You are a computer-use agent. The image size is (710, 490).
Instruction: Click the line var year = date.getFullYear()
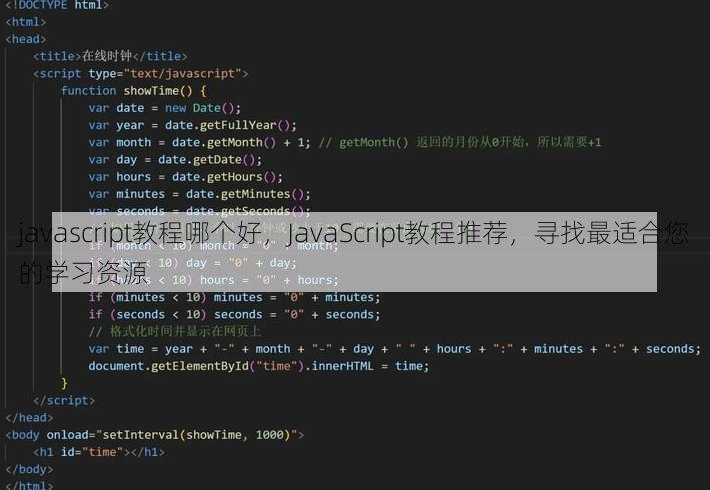pyautogui.click(x=192, y=125)
